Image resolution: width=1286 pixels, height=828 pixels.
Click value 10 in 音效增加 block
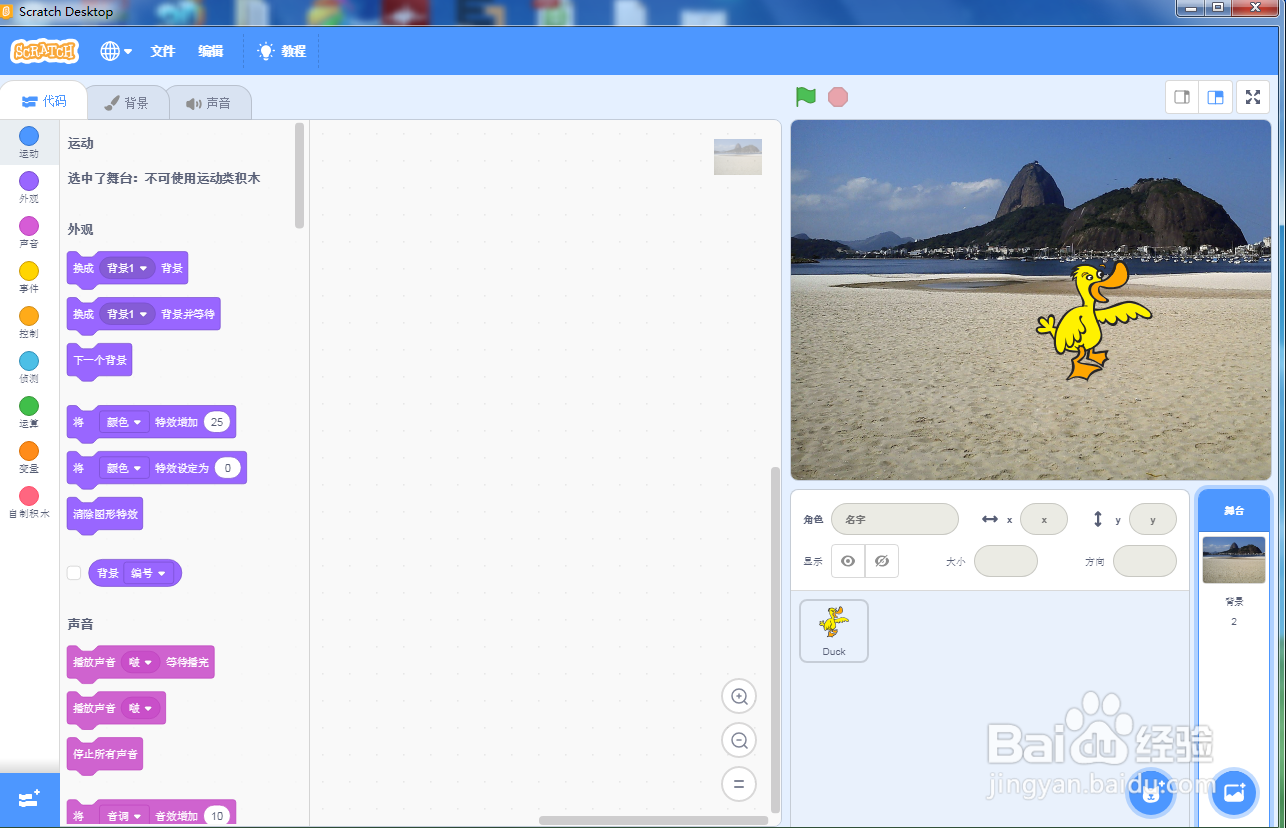(217, 816)
